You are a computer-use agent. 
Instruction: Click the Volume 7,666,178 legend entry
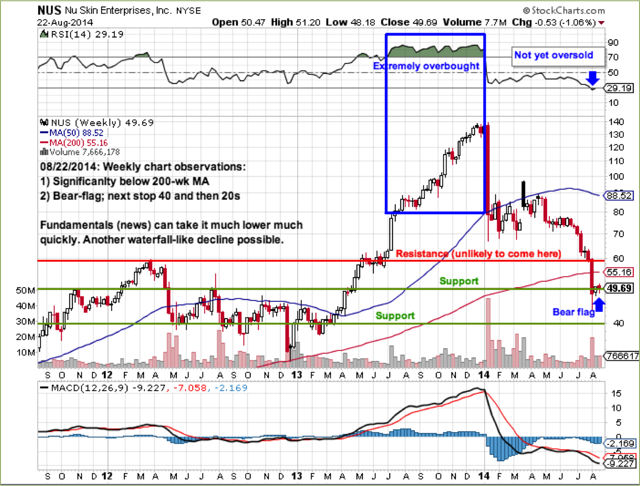84,152
